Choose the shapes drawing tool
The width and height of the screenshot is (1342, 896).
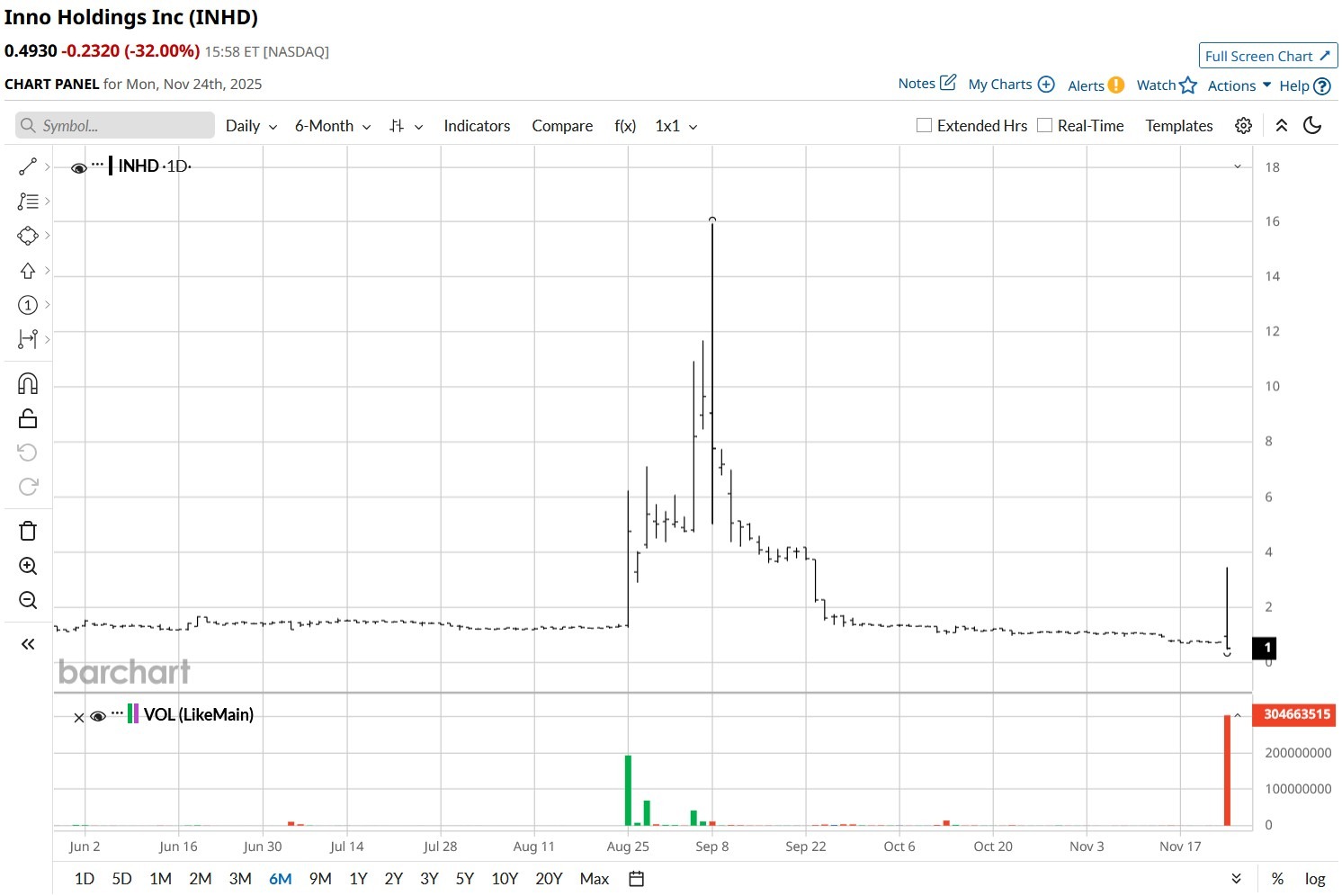coord(28,236)
